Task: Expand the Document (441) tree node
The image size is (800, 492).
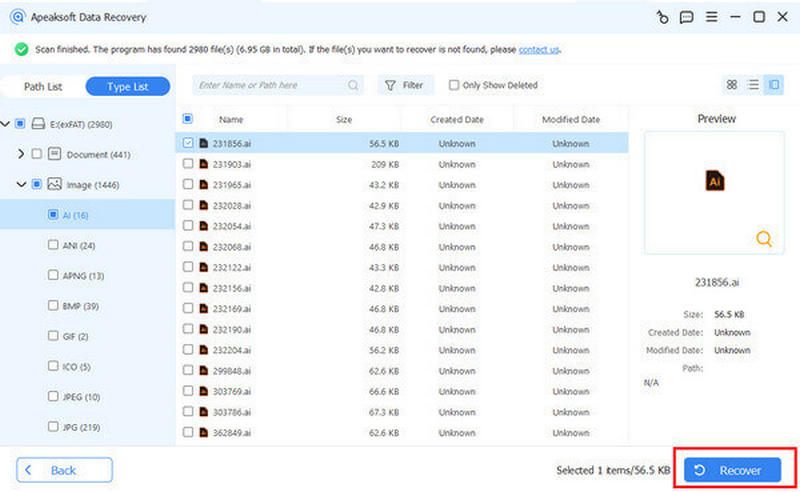Action: tap(21, 154)
